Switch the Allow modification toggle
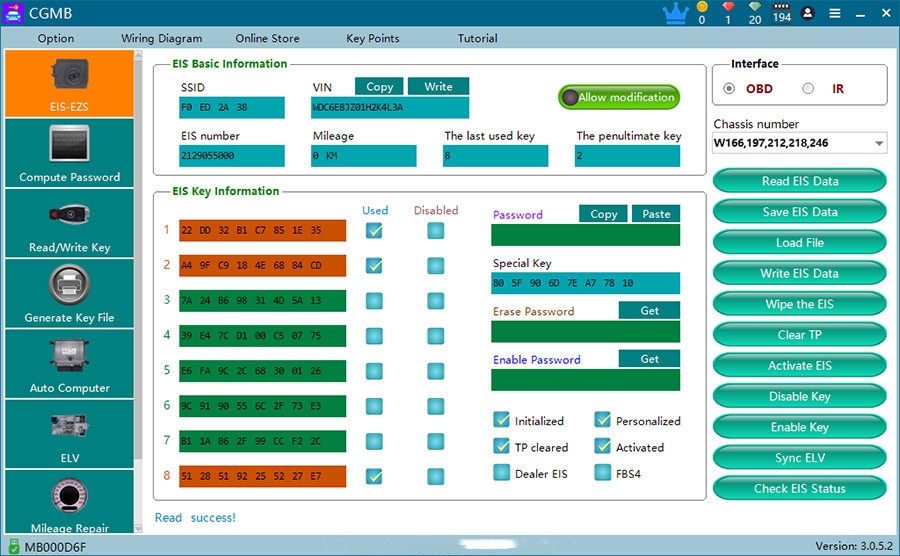 click(x=619, y=97)
